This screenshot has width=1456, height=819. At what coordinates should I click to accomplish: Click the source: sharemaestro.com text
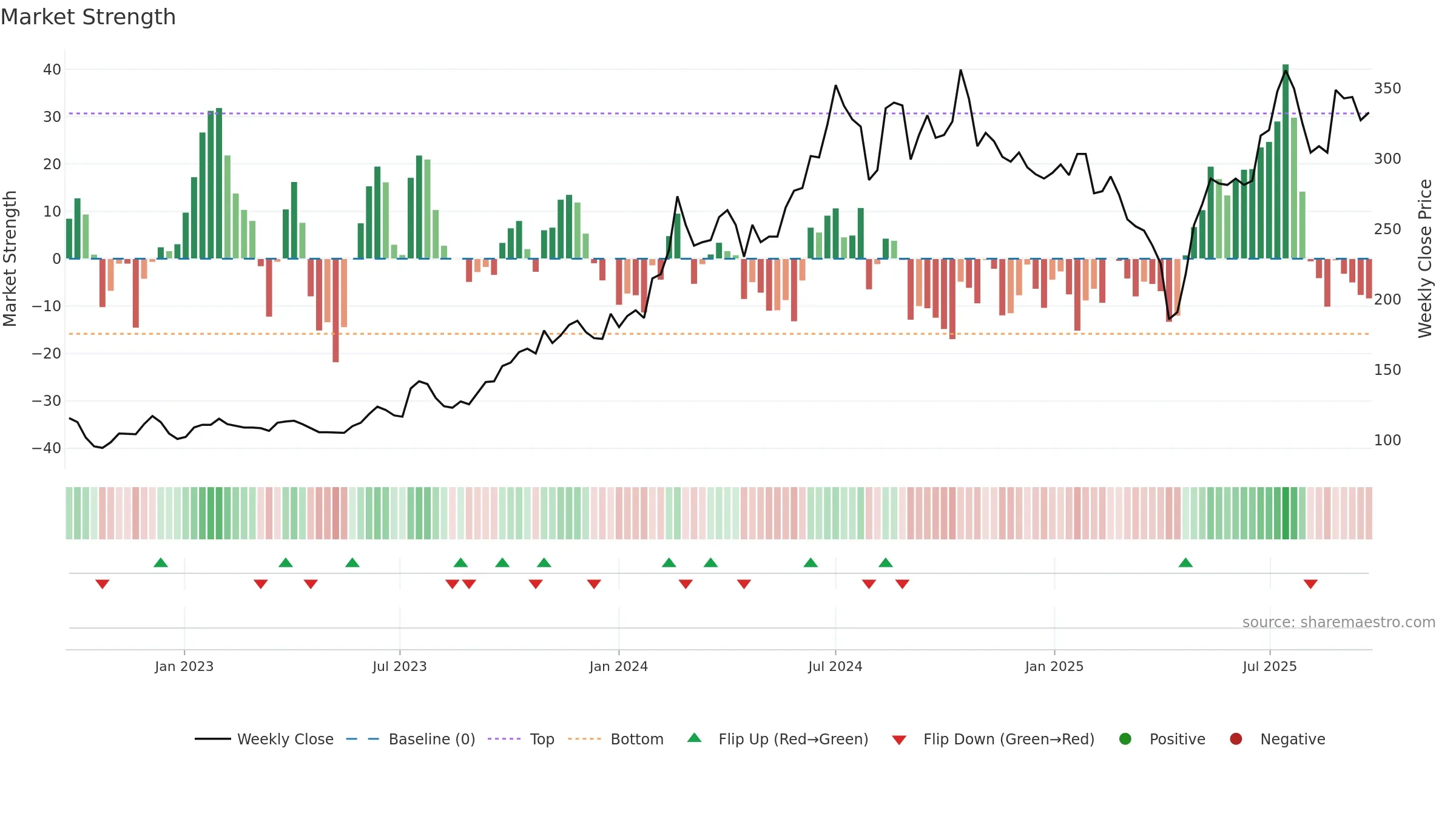click(1339, 622)
